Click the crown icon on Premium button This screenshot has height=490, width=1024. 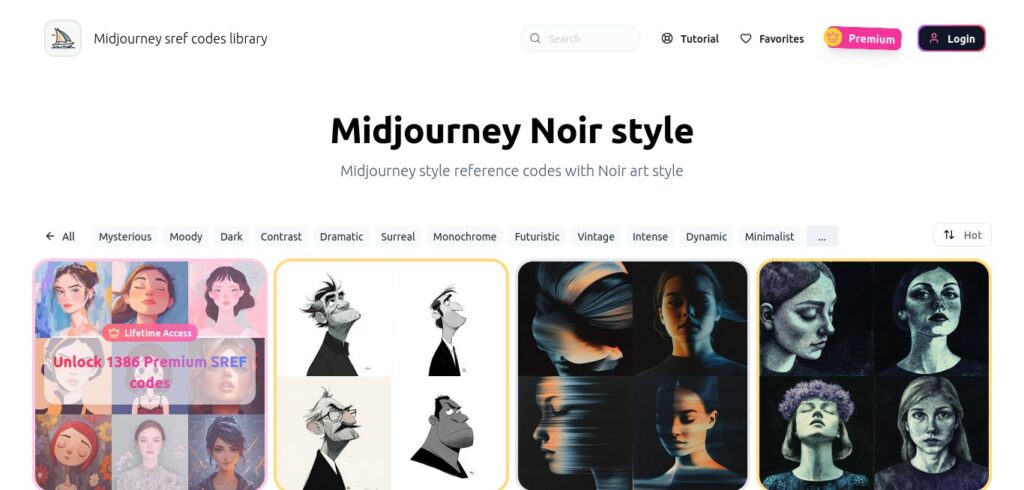tap(833, 37)
